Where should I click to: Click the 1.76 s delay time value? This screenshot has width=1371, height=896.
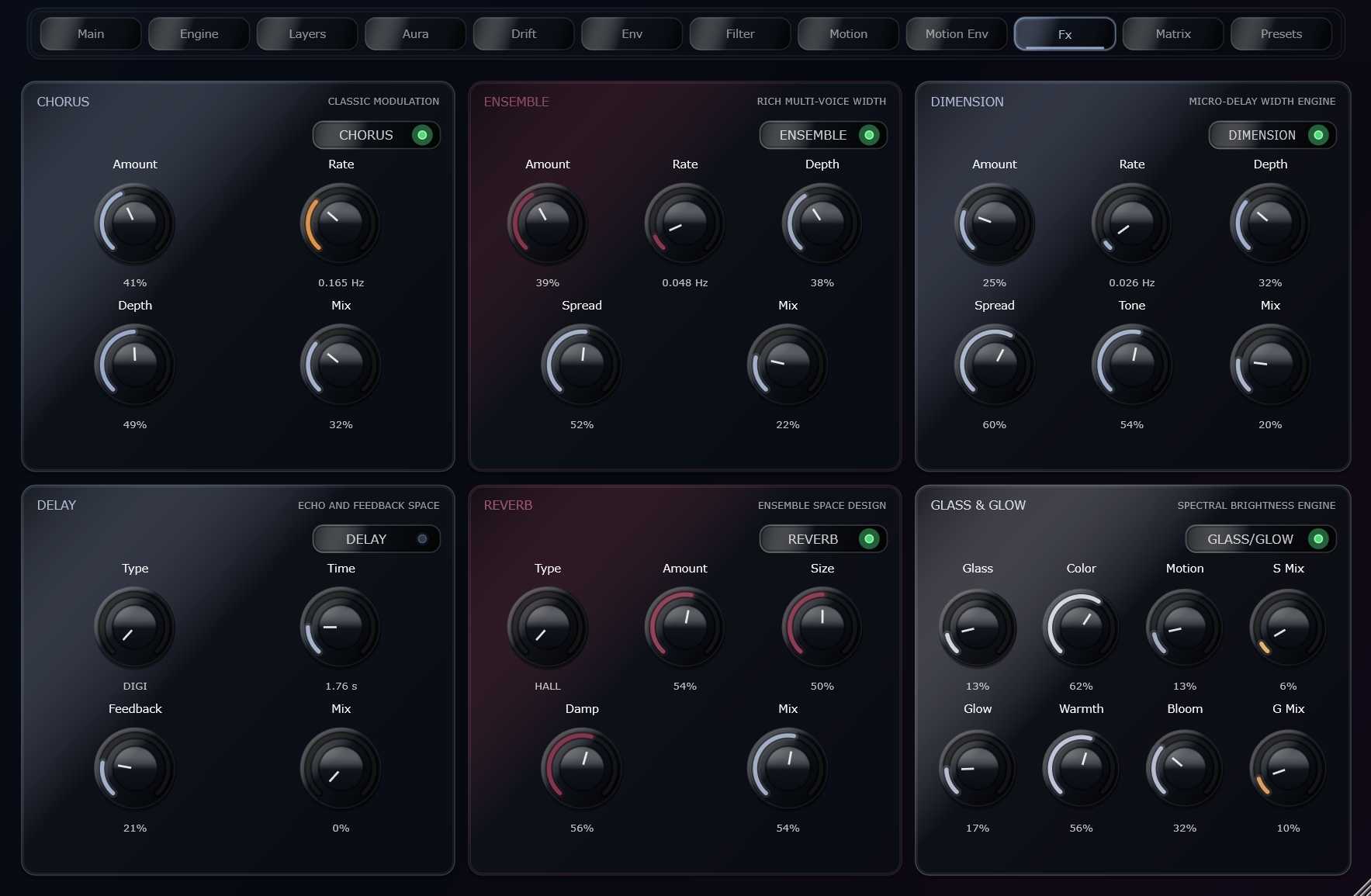point(341,687)
